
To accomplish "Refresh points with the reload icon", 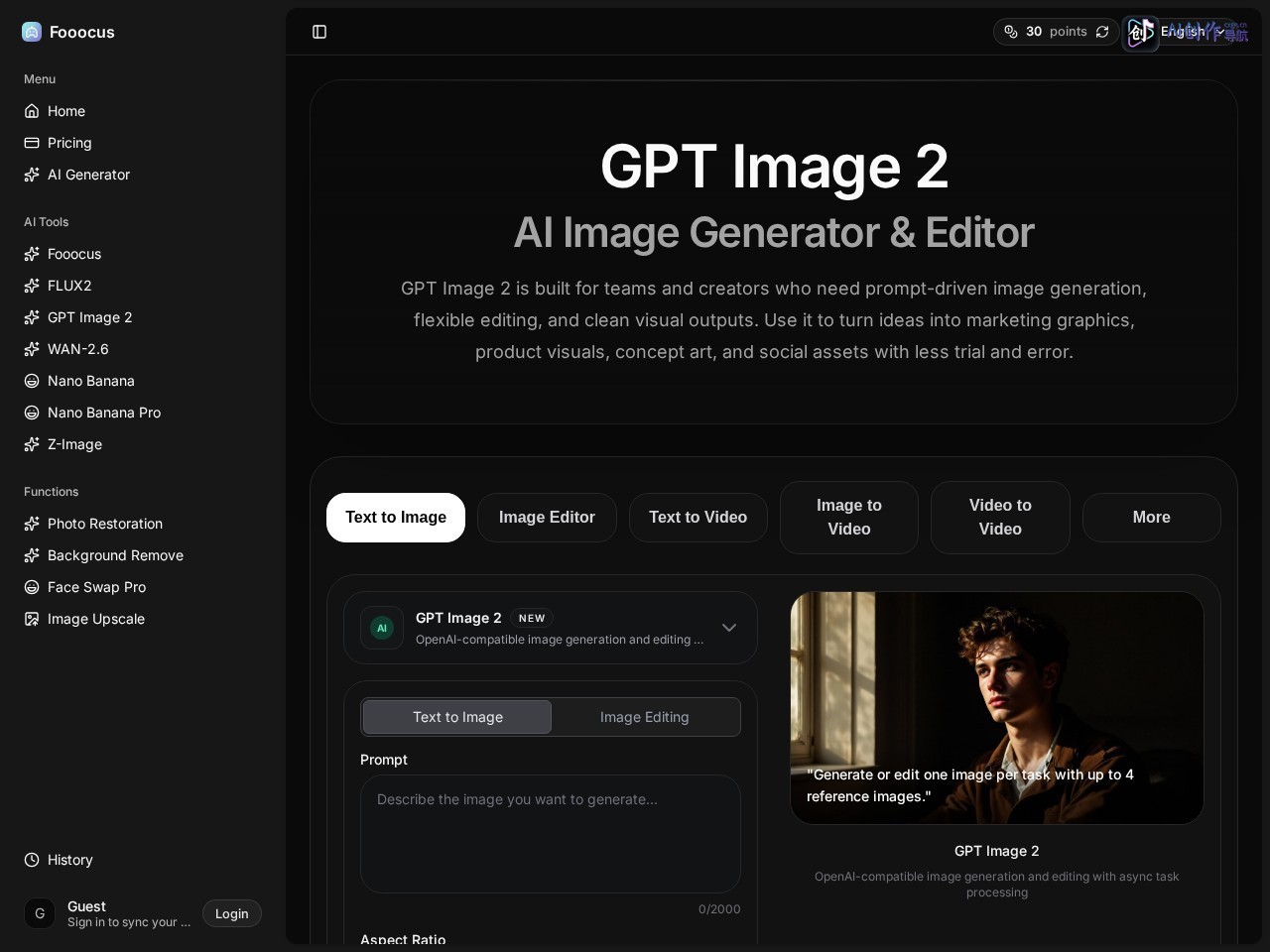I will click(x=1102, y=32).
